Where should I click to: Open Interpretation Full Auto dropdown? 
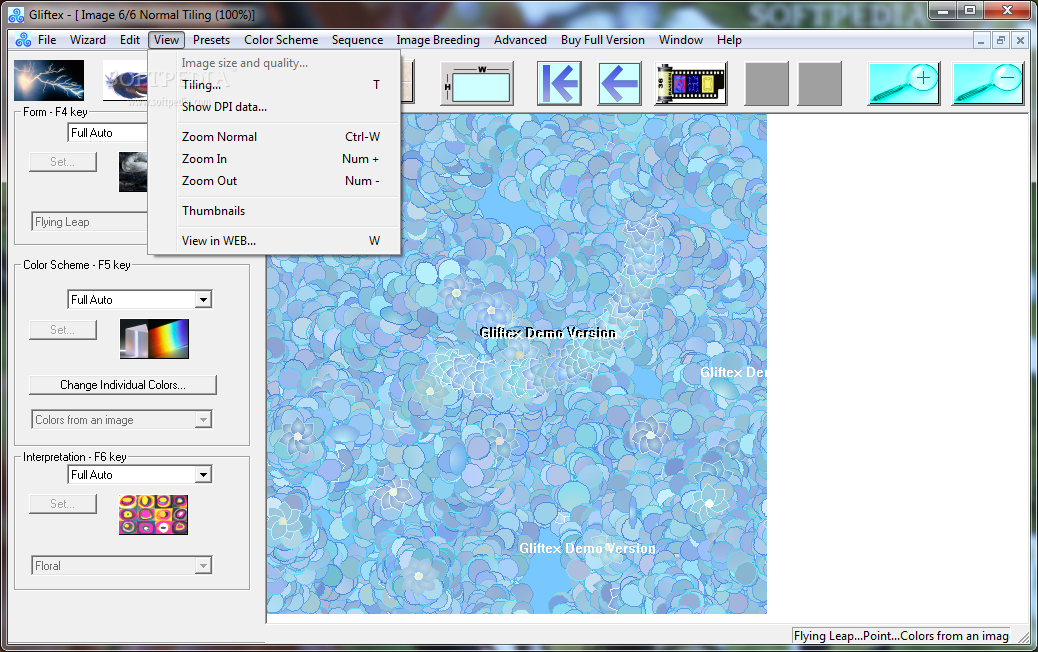[203, 475]
